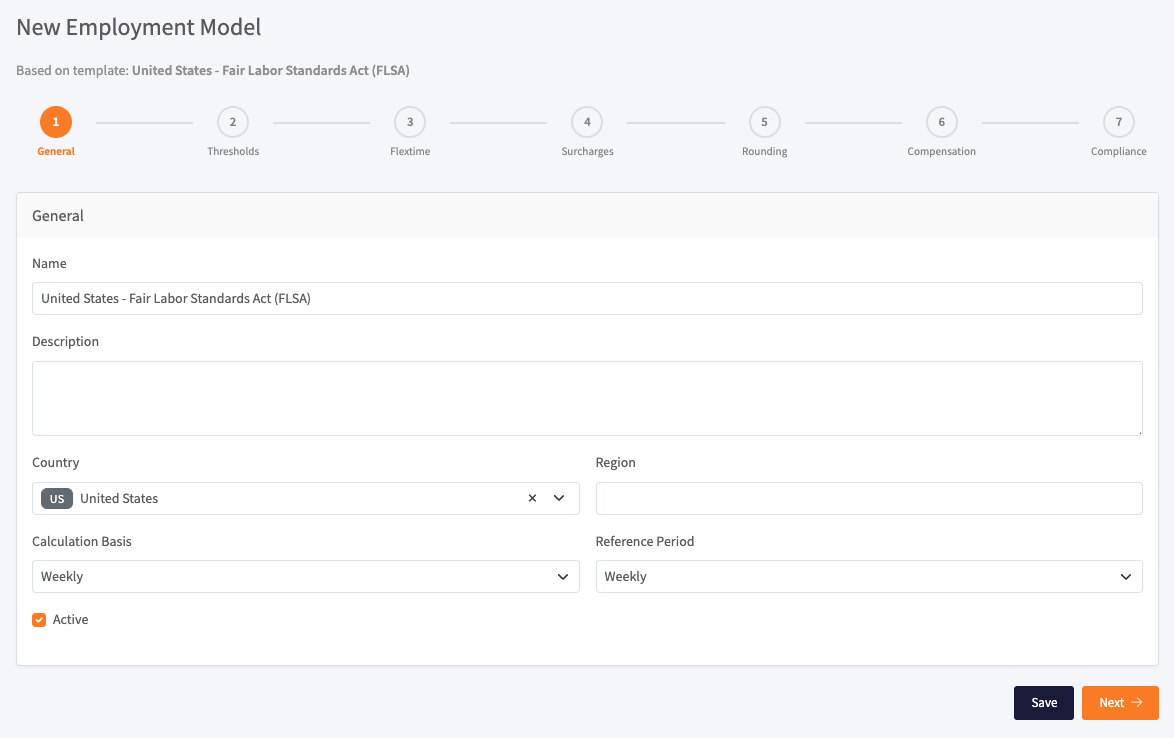Click the 'United States' country value
The height and width of the screenshot is (738, 1174).
119,498
